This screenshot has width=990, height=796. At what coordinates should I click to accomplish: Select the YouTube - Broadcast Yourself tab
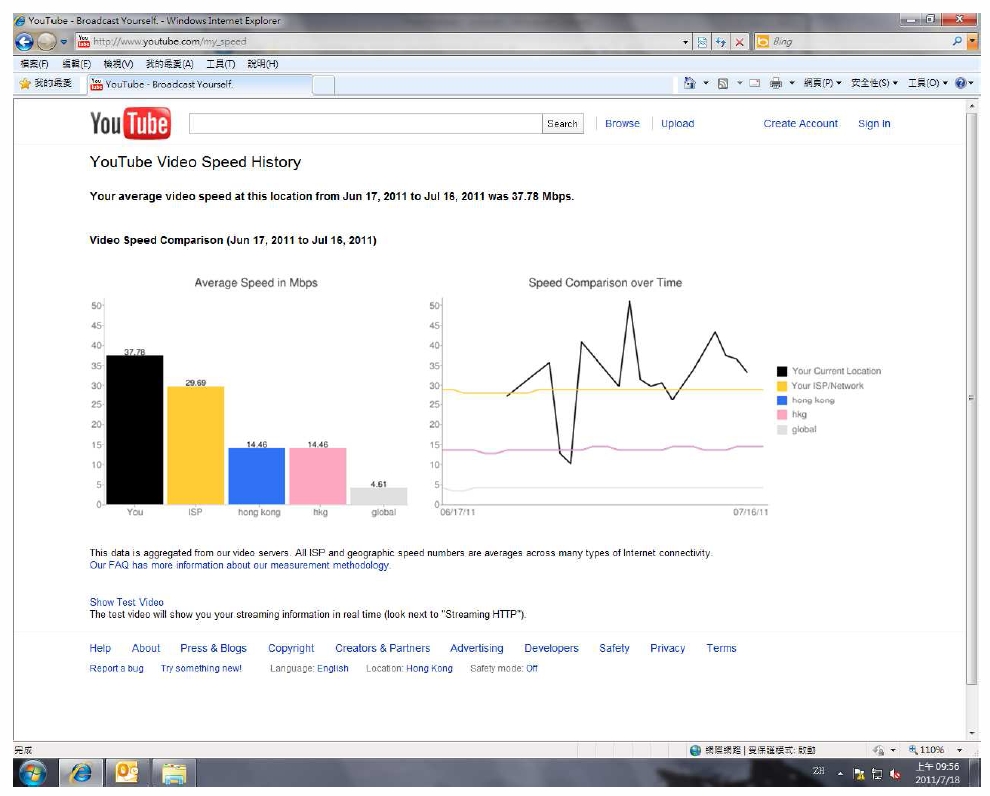pos(199,84)
